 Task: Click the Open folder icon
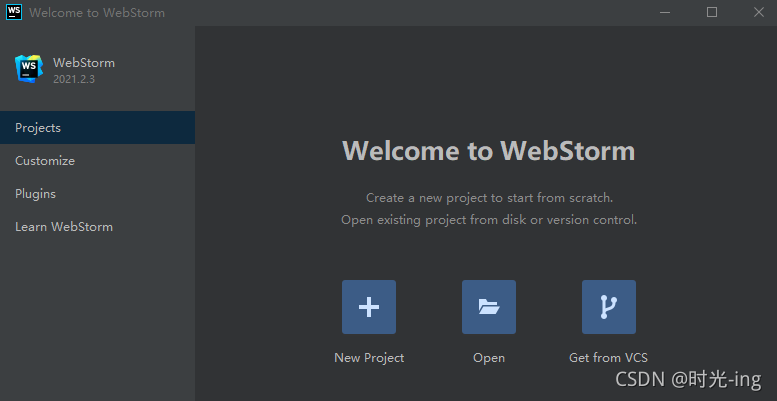489,307
